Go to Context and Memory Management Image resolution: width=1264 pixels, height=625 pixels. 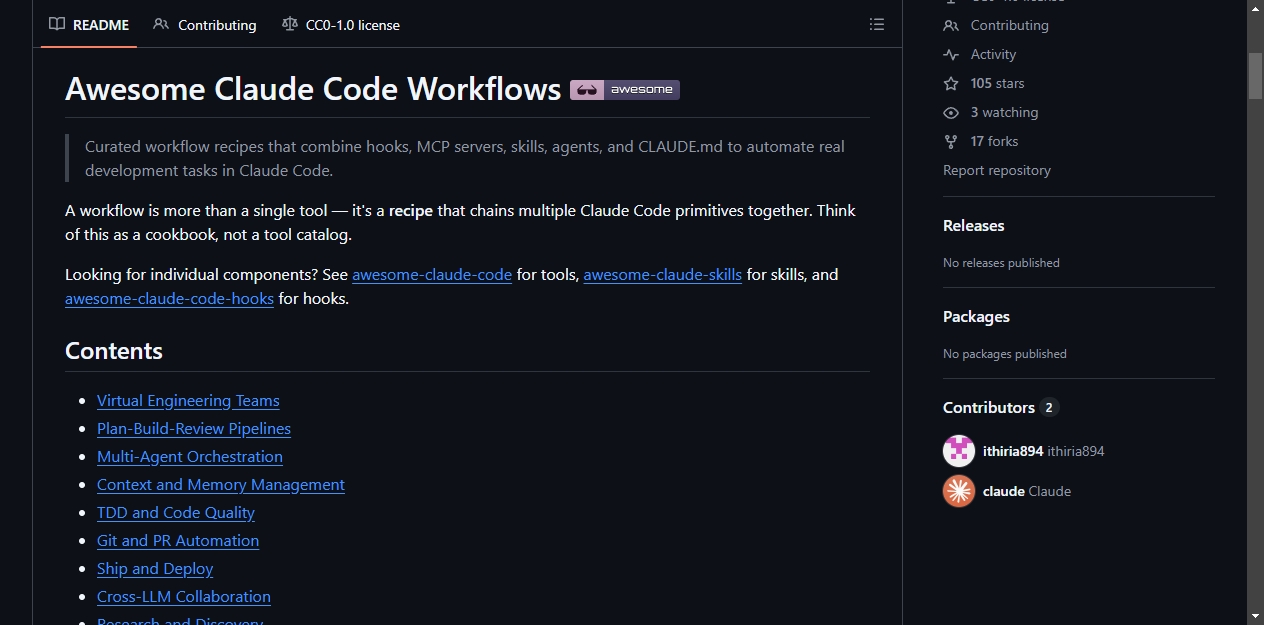pos(221,485)
